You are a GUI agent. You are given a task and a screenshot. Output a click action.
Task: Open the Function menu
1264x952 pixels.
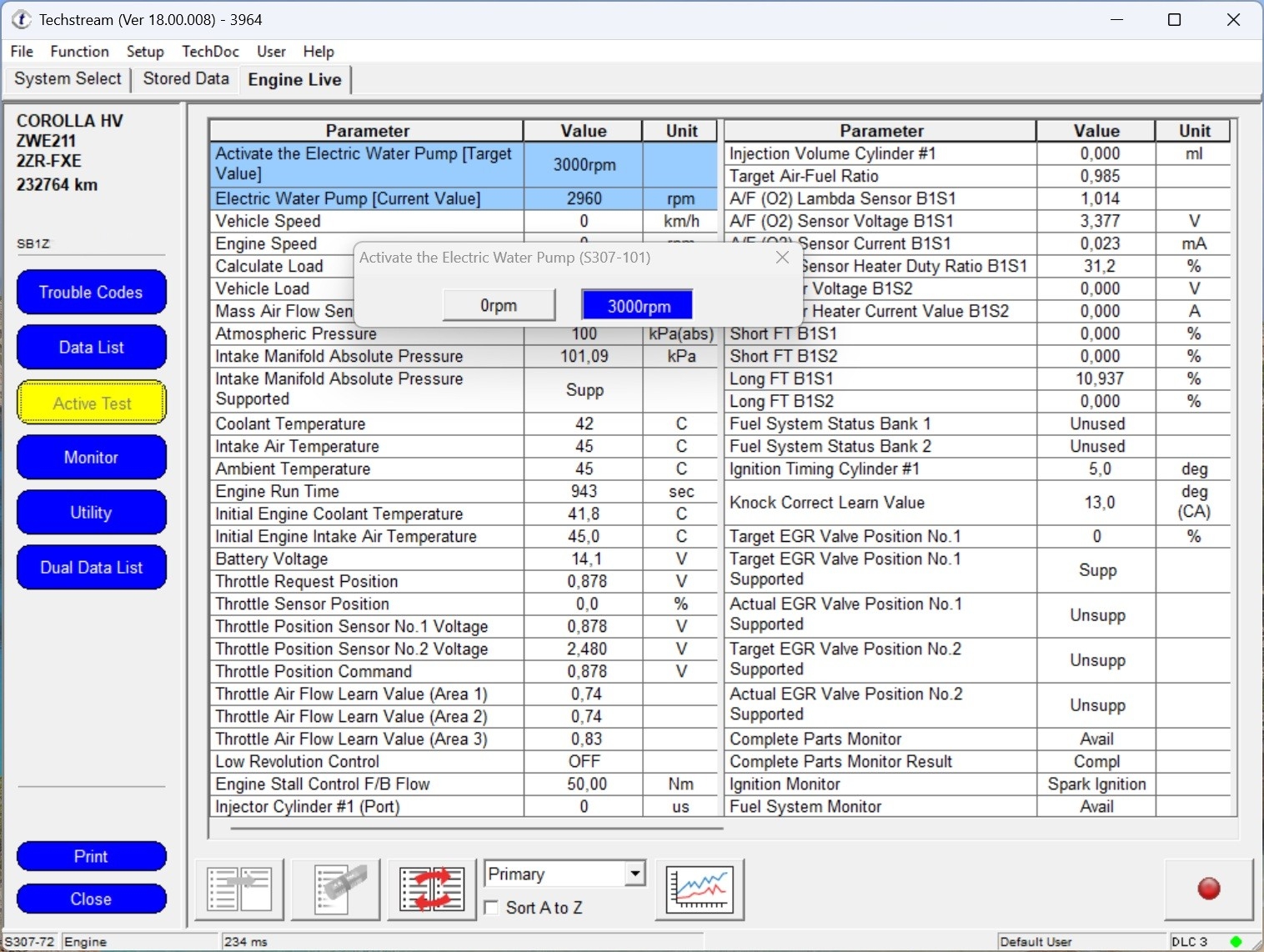[x=79, y=52]
